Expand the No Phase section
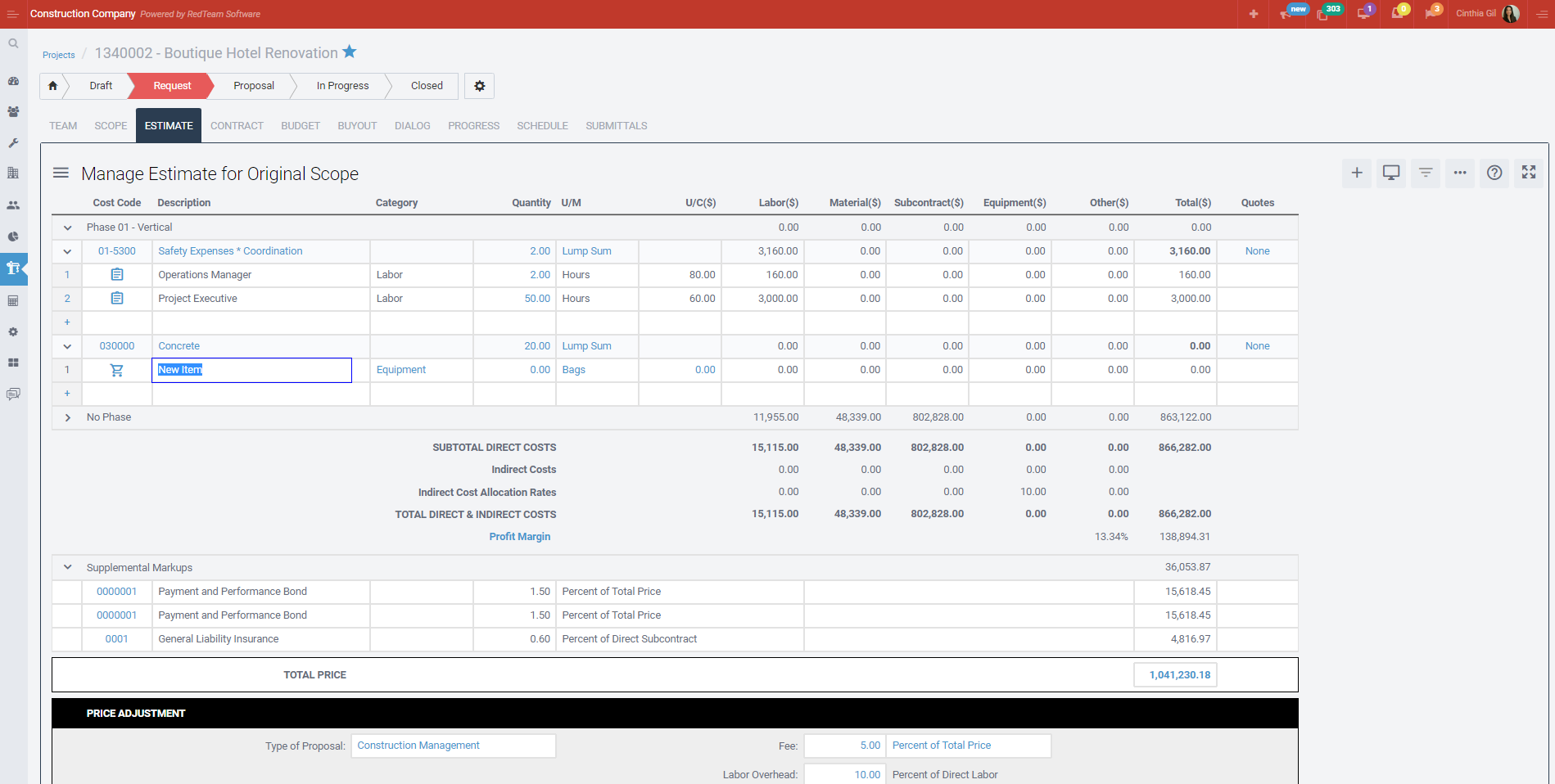 point(67,417)
